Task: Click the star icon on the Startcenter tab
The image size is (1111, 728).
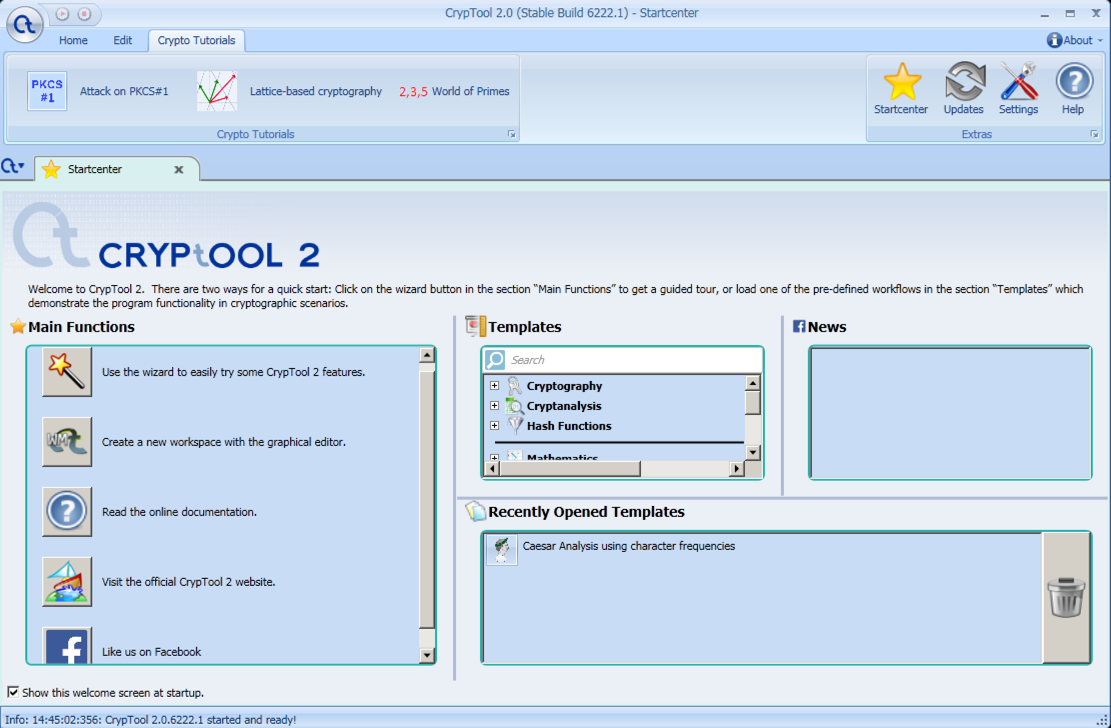Action: point(51,169)
